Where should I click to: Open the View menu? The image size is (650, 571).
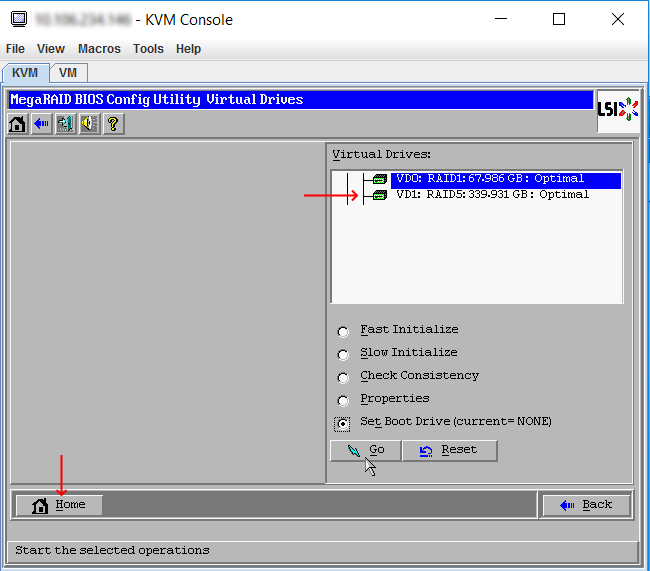pos(51,49)
